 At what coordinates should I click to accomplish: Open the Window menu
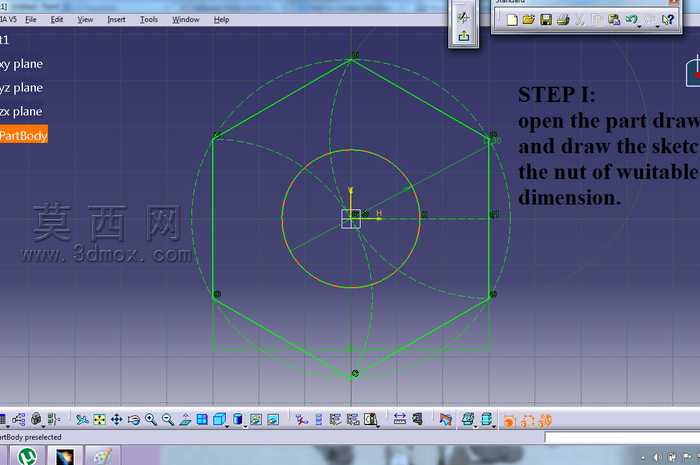[x=186, y=20]
